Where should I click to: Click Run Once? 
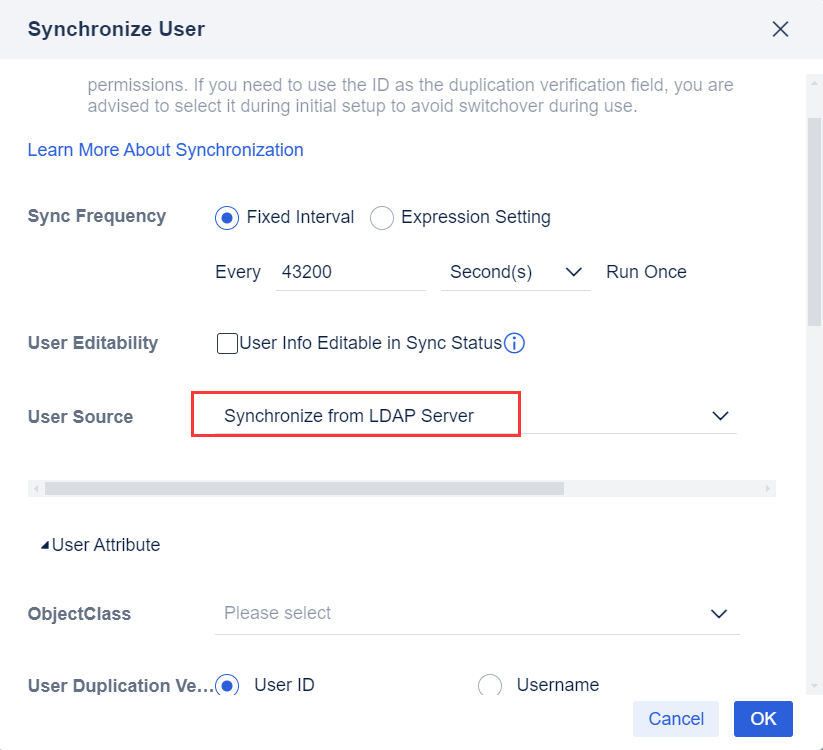point(646,271)
